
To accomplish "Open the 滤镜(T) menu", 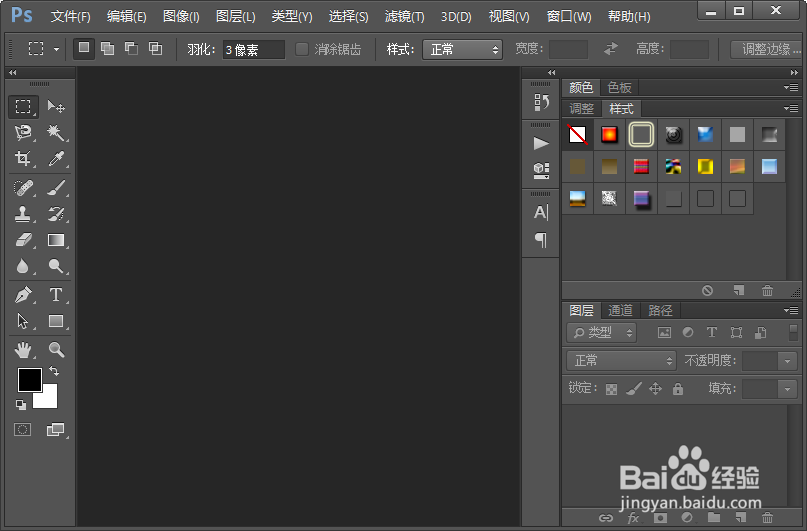I will (405, 16).
